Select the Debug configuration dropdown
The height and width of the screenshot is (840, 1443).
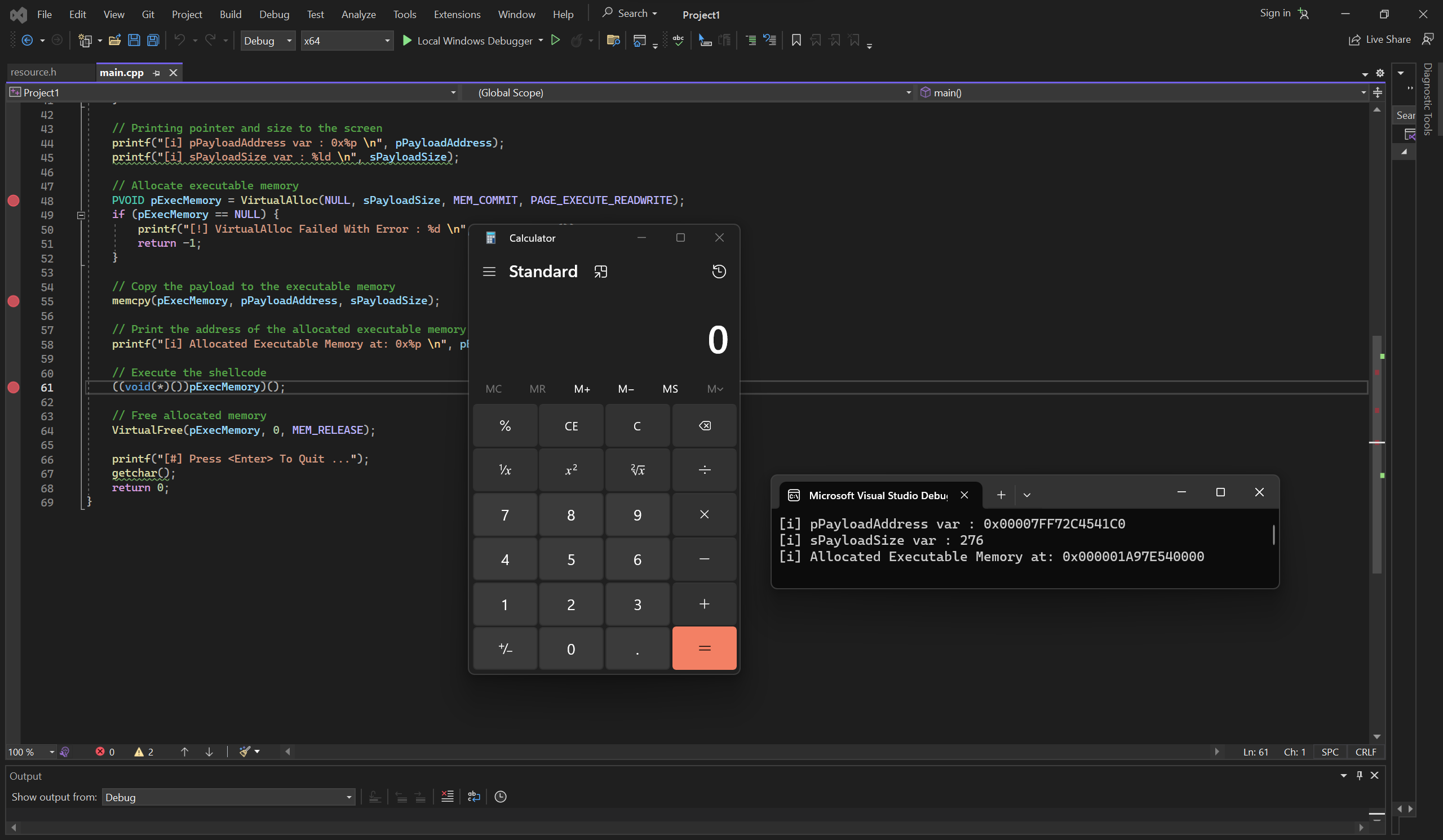tap(266, 40)
